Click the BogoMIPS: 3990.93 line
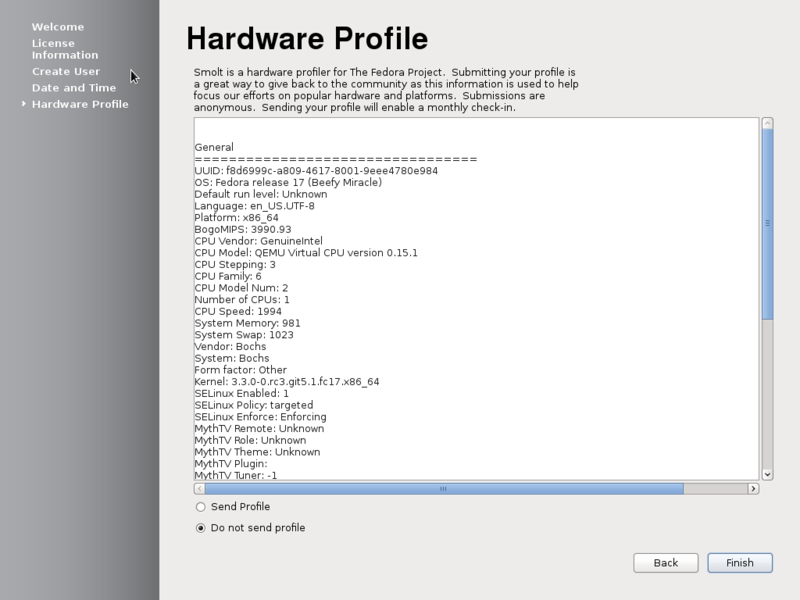Screen dimensions: 800x600 243,230
